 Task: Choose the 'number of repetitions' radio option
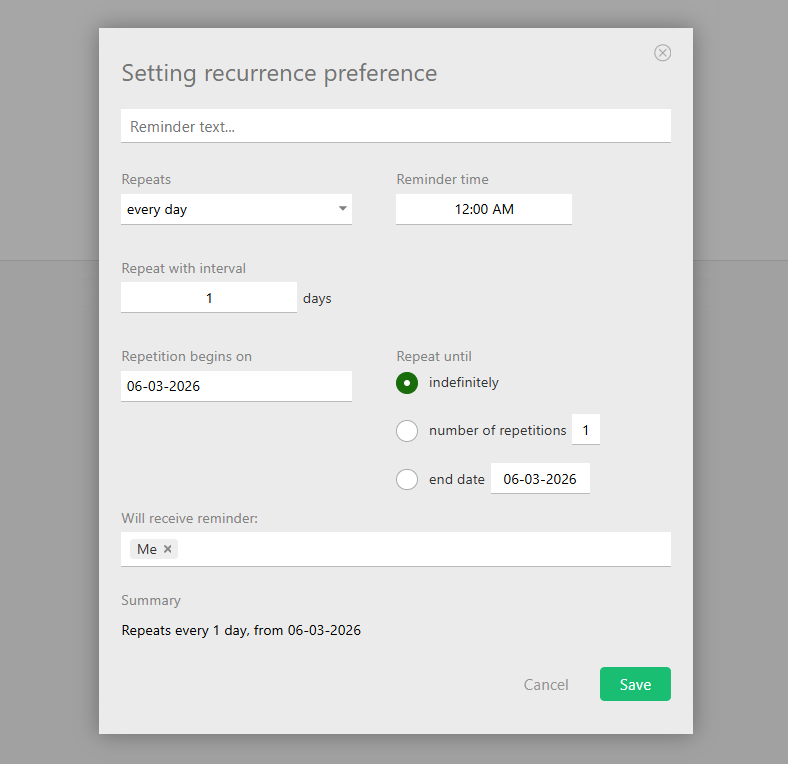[x=407, y=431]
